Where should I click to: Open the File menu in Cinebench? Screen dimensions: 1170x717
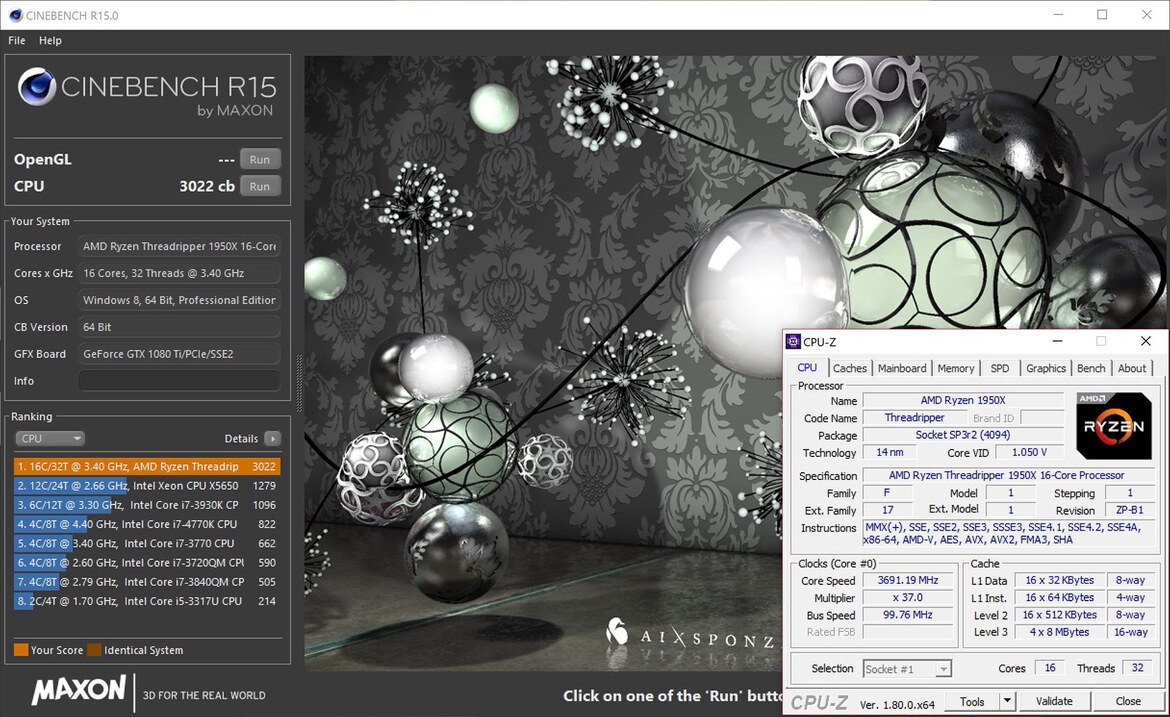point(16,40)
